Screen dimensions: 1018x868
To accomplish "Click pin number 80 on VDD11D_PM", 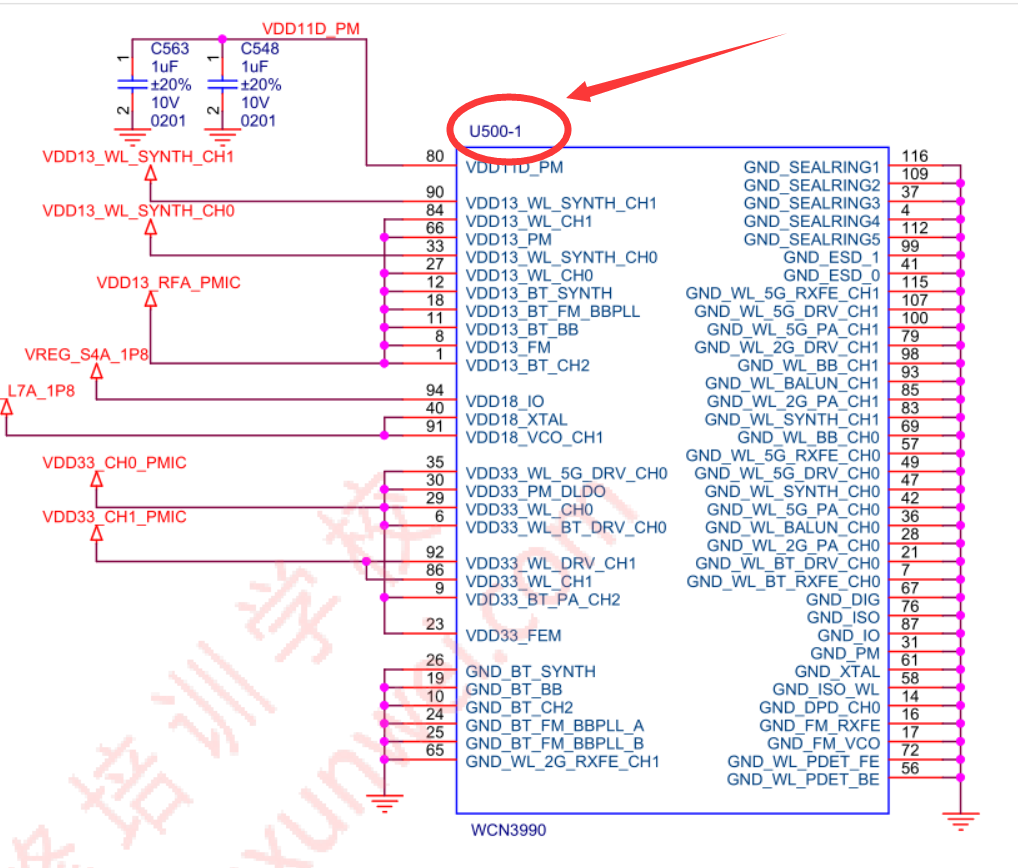I will (x=435, y=156).
